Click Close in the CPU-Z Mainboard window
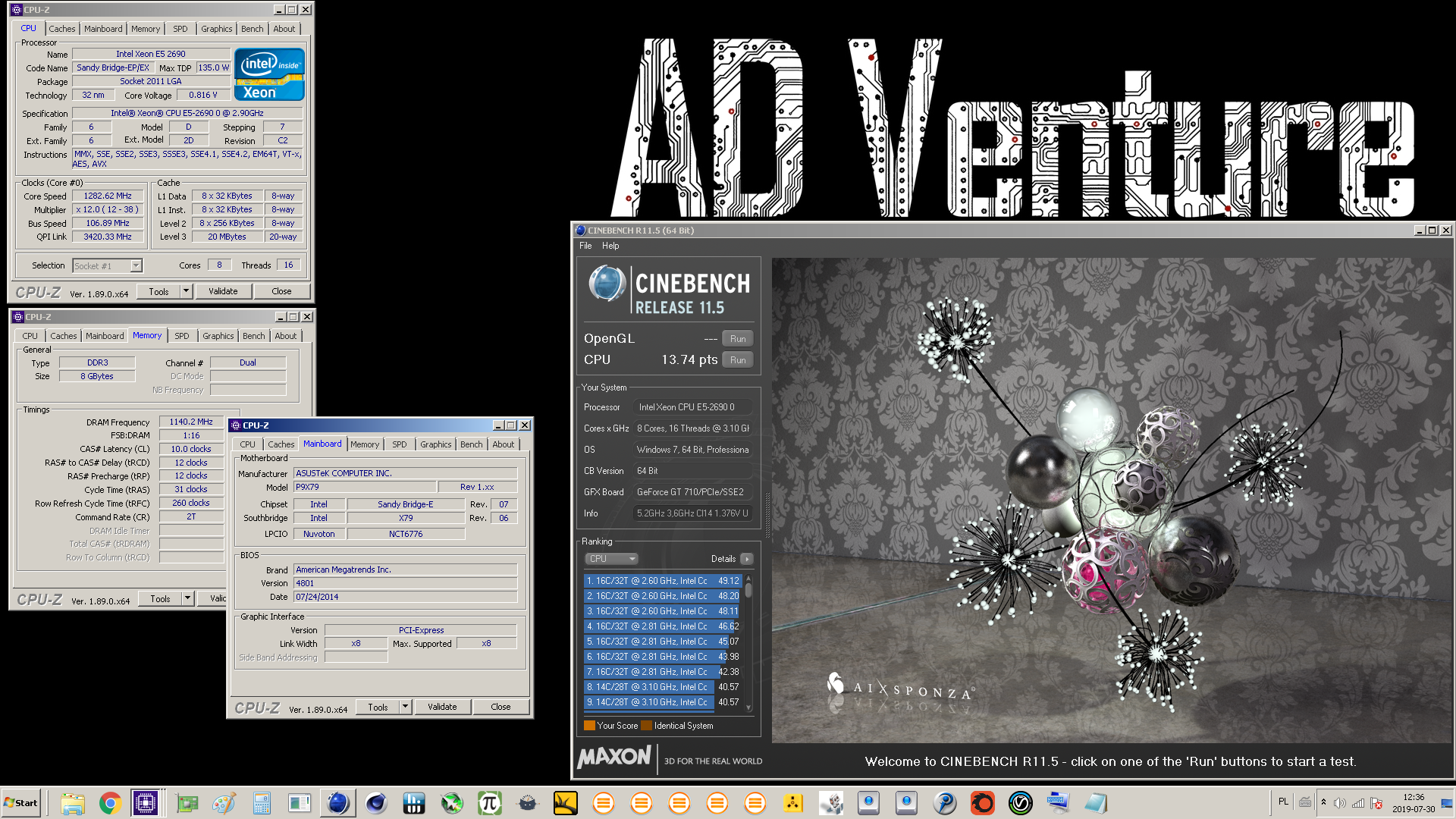This screenshot has width=1456, height=819. point(500,707)
